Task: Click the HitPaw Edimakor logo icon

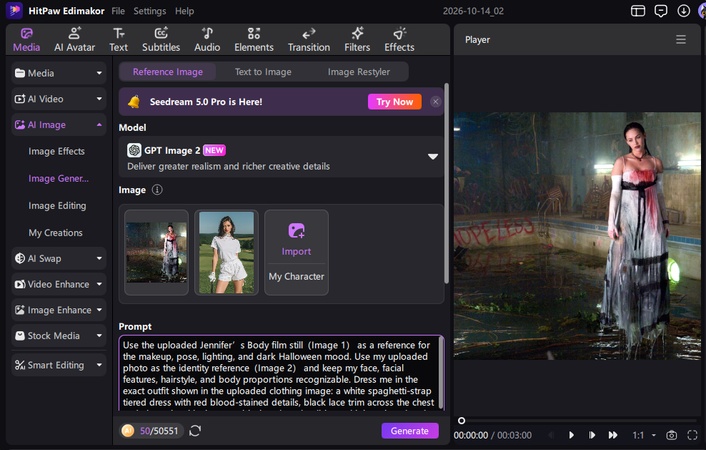Action: coord(14,10)
